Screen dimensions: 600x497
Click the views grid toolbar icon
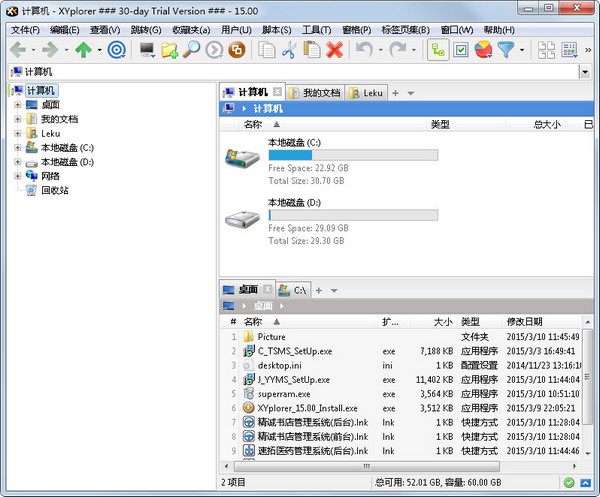coord(569,50)
